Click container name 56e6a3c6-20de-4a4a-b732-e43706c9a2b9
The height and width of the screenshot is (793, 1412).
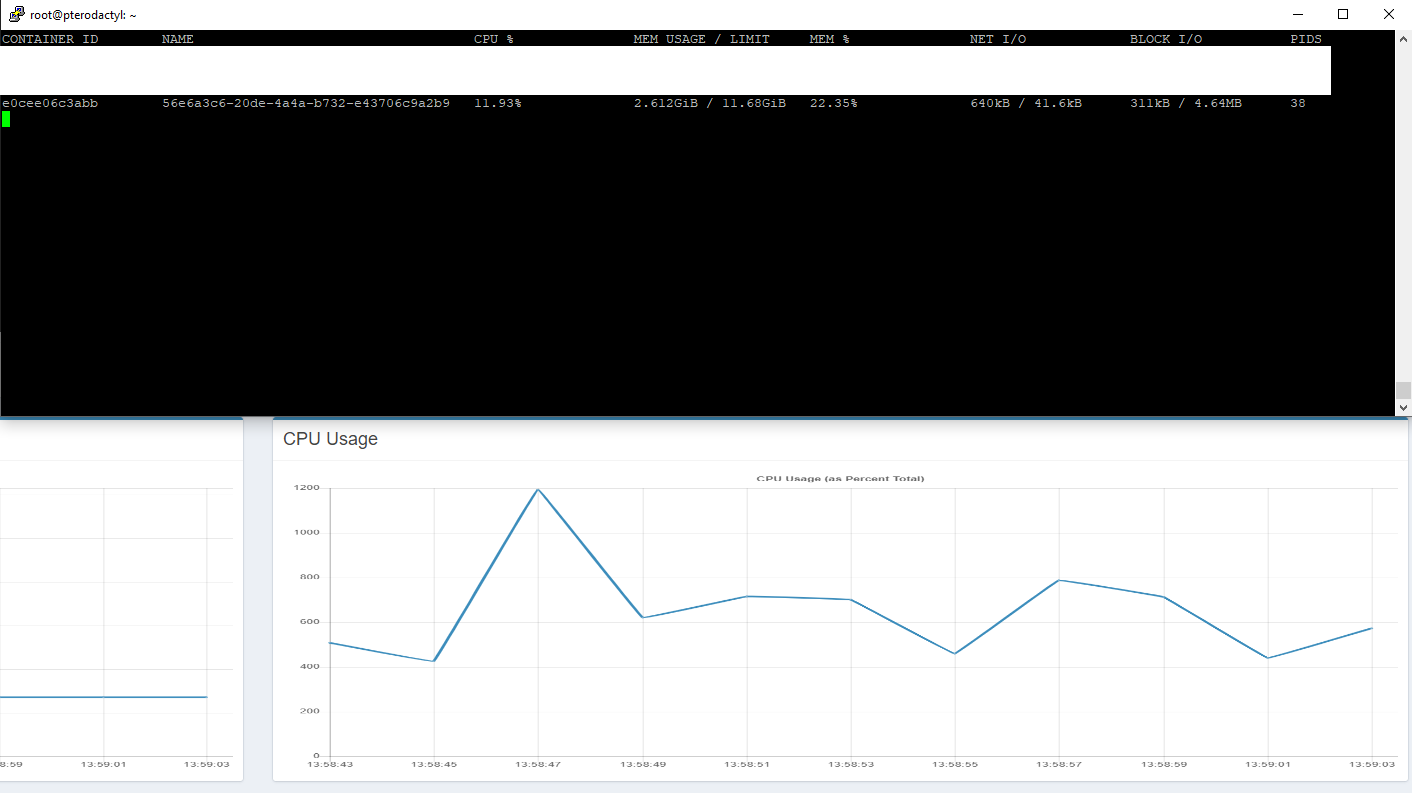click(306, 103)
